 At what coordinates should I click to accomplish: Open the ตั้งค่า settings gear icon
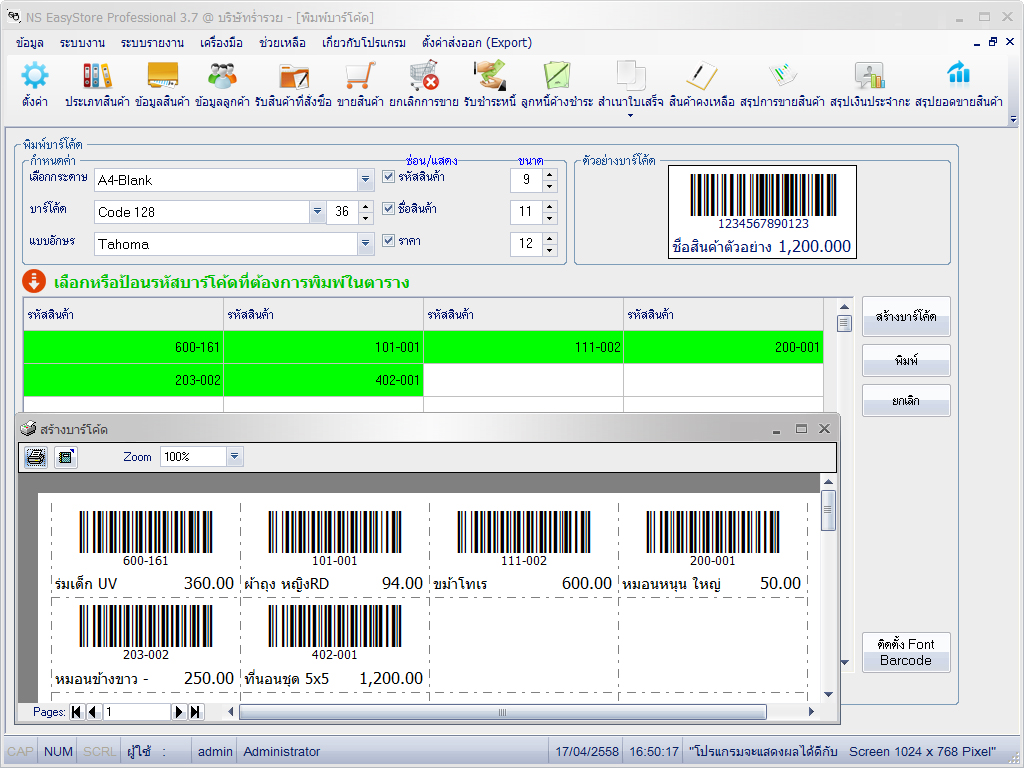click(34, 76)
